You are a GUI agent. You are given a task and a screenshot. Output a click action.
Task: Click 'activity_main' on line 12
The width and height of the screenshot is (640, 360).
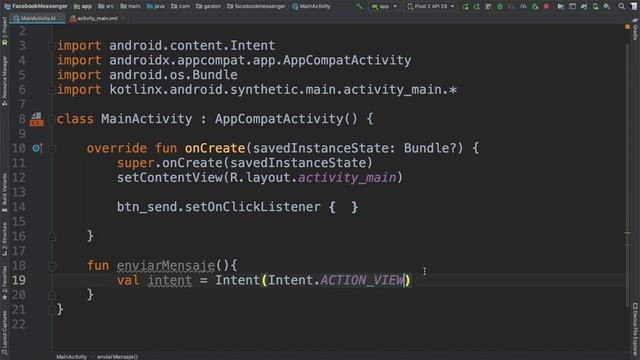click(x=347, y=178)
